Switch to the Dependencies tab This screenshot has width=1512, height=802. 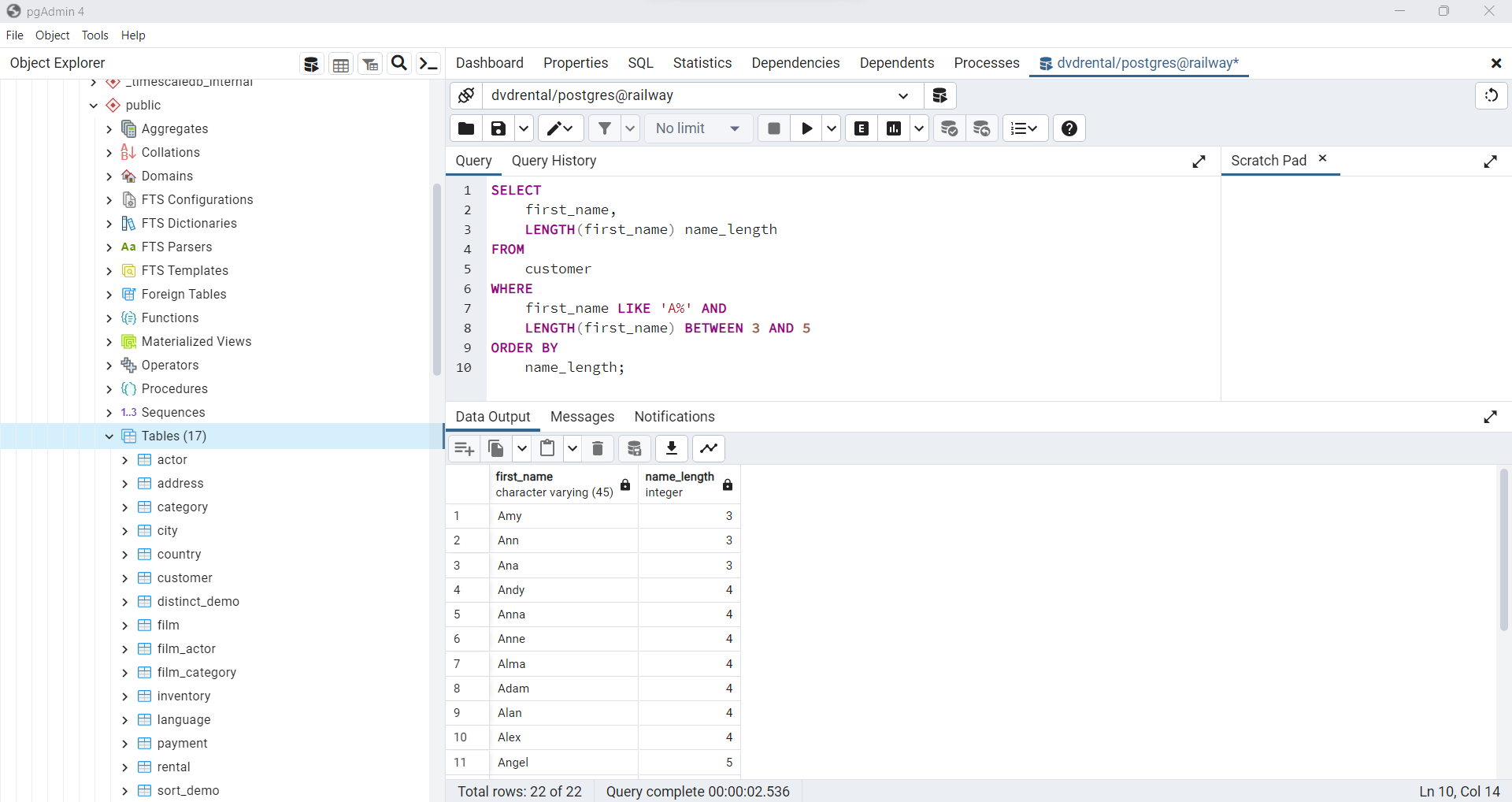click(795, 63)
